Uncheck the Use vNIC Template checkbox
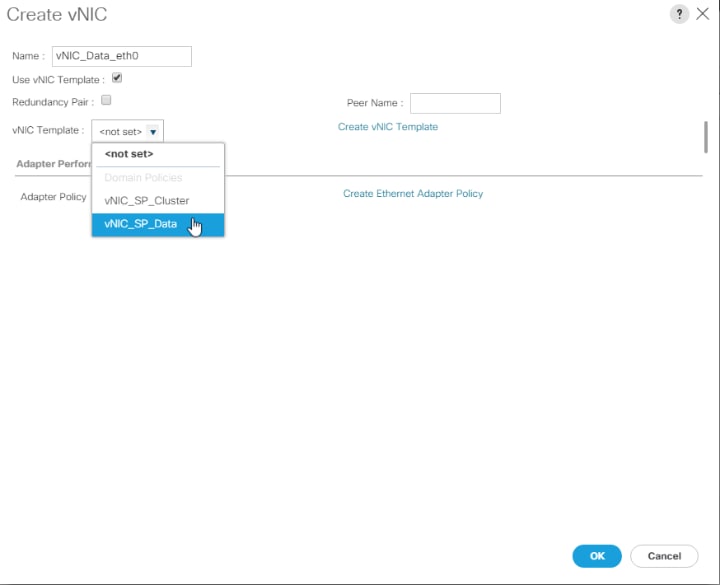The image size is (720, 585). (x=117, y=78)
